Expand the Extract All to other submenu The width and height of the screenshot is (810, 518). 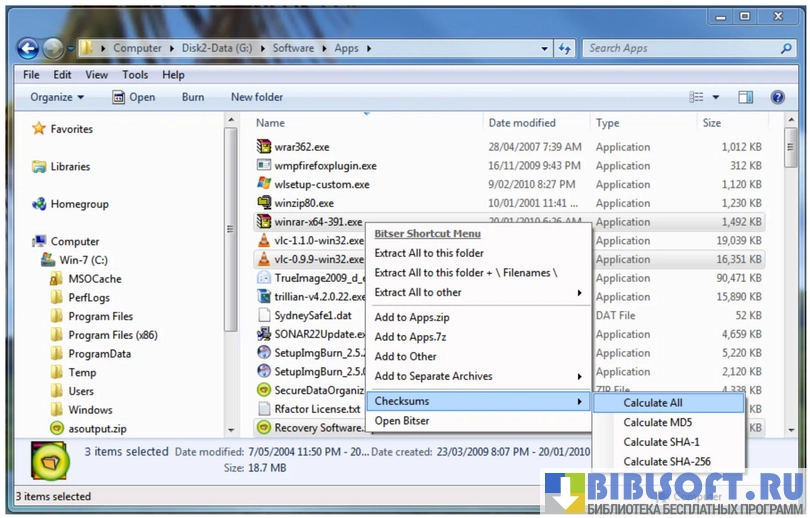pos(579,293)
